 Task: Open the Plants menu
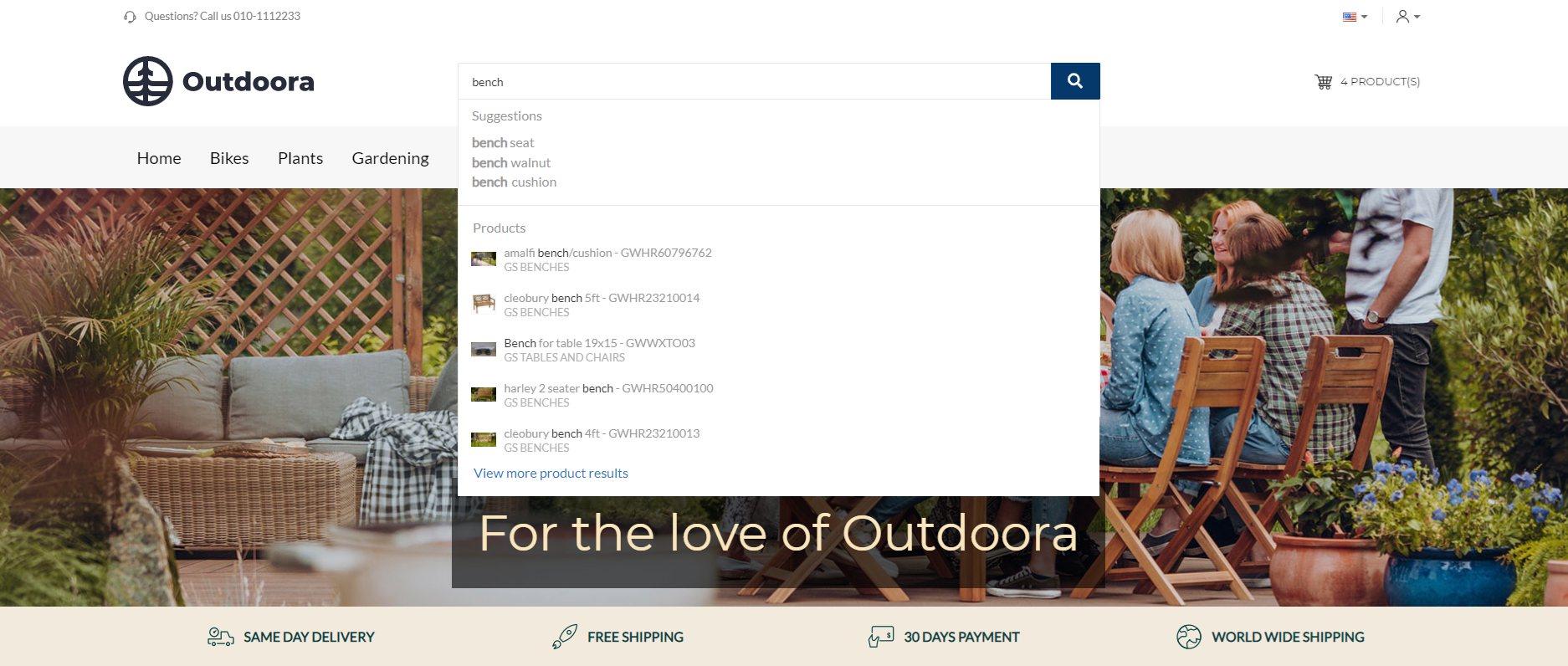click(300, 158)
